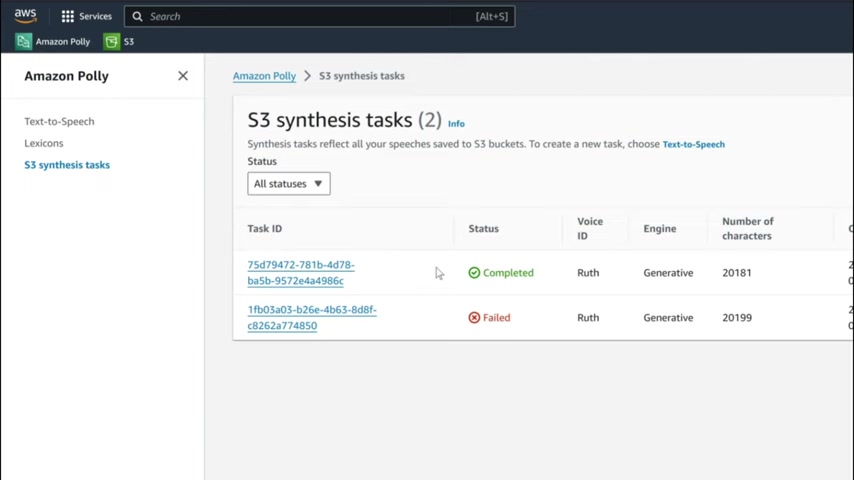Click the magnifier icon in search bar
854x480 pixels.
pos(138,16)
